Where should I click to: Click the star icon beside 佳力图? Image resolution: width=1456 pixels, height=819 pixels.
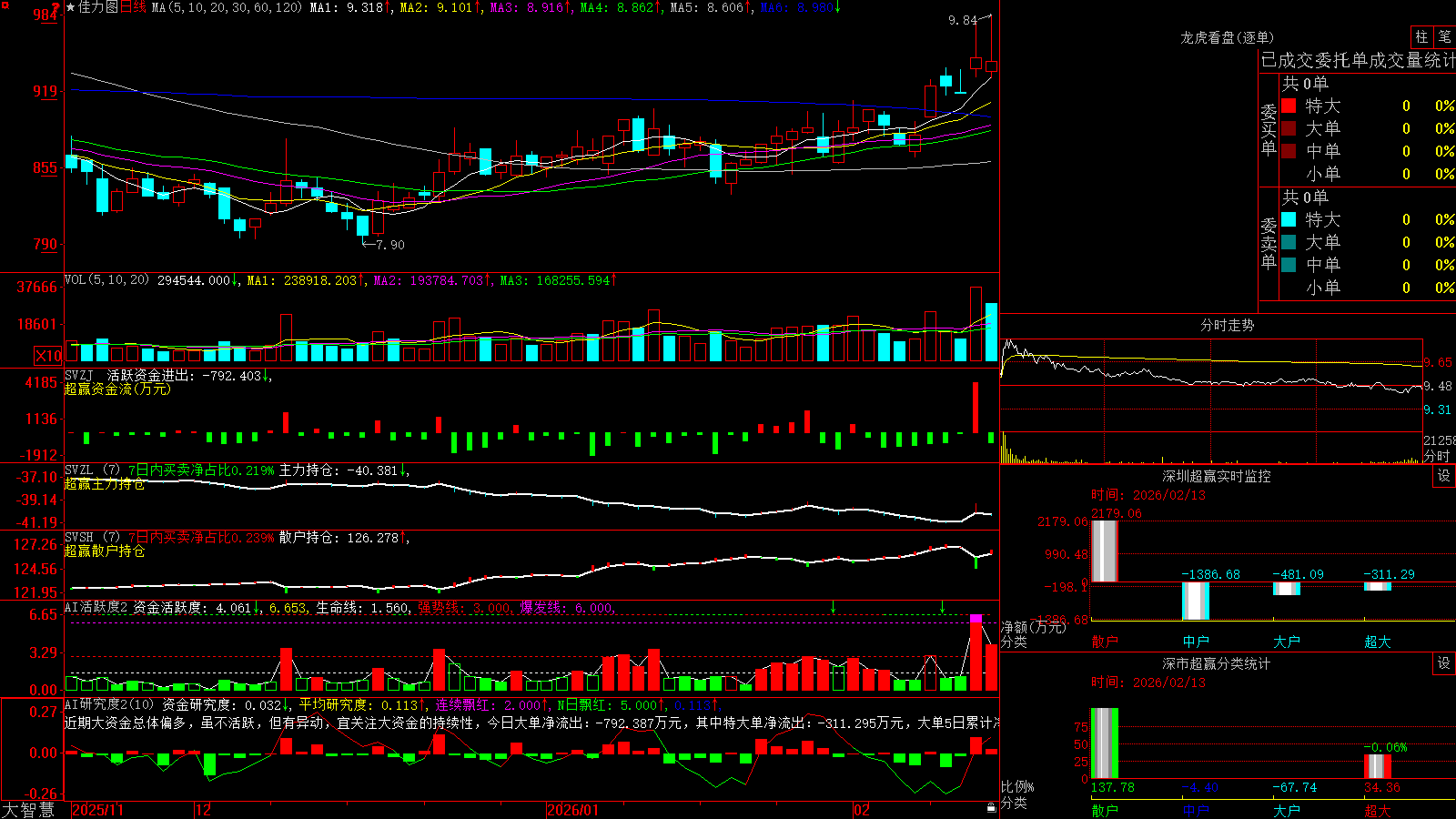[x=70, y=7]
